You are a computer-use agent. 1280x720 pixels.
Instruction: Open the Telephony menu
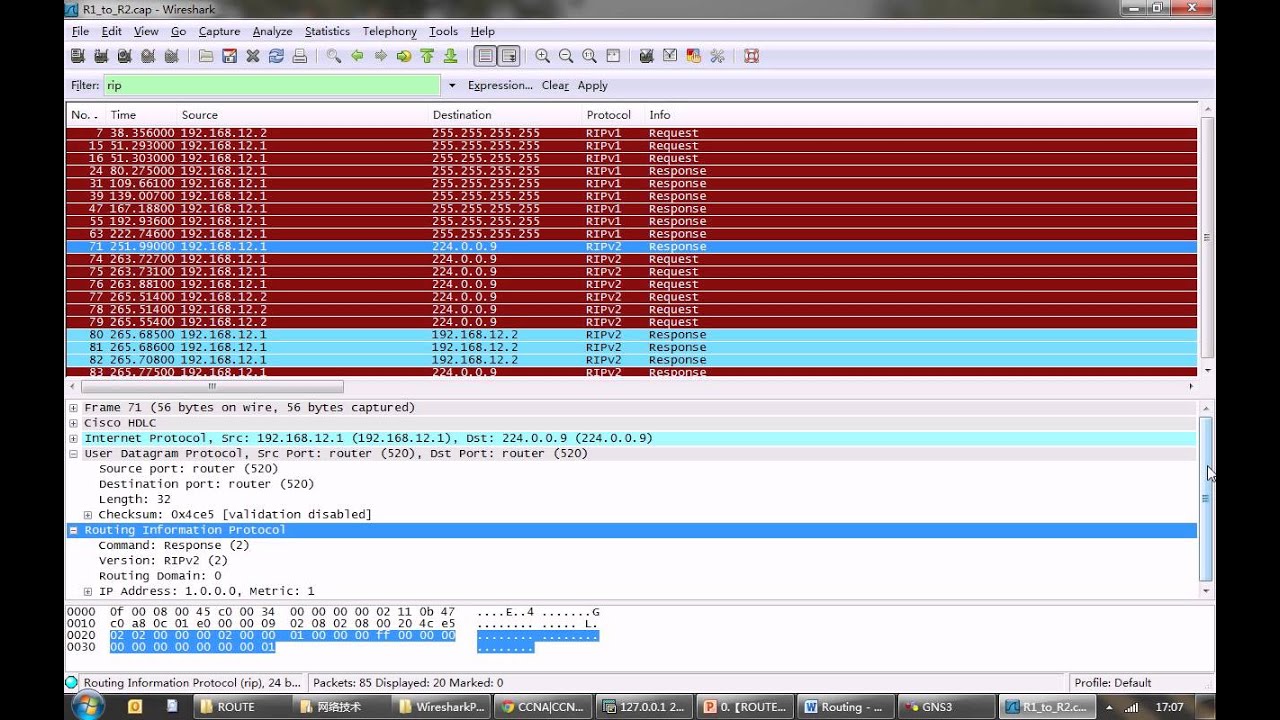(x=390, y=31)
